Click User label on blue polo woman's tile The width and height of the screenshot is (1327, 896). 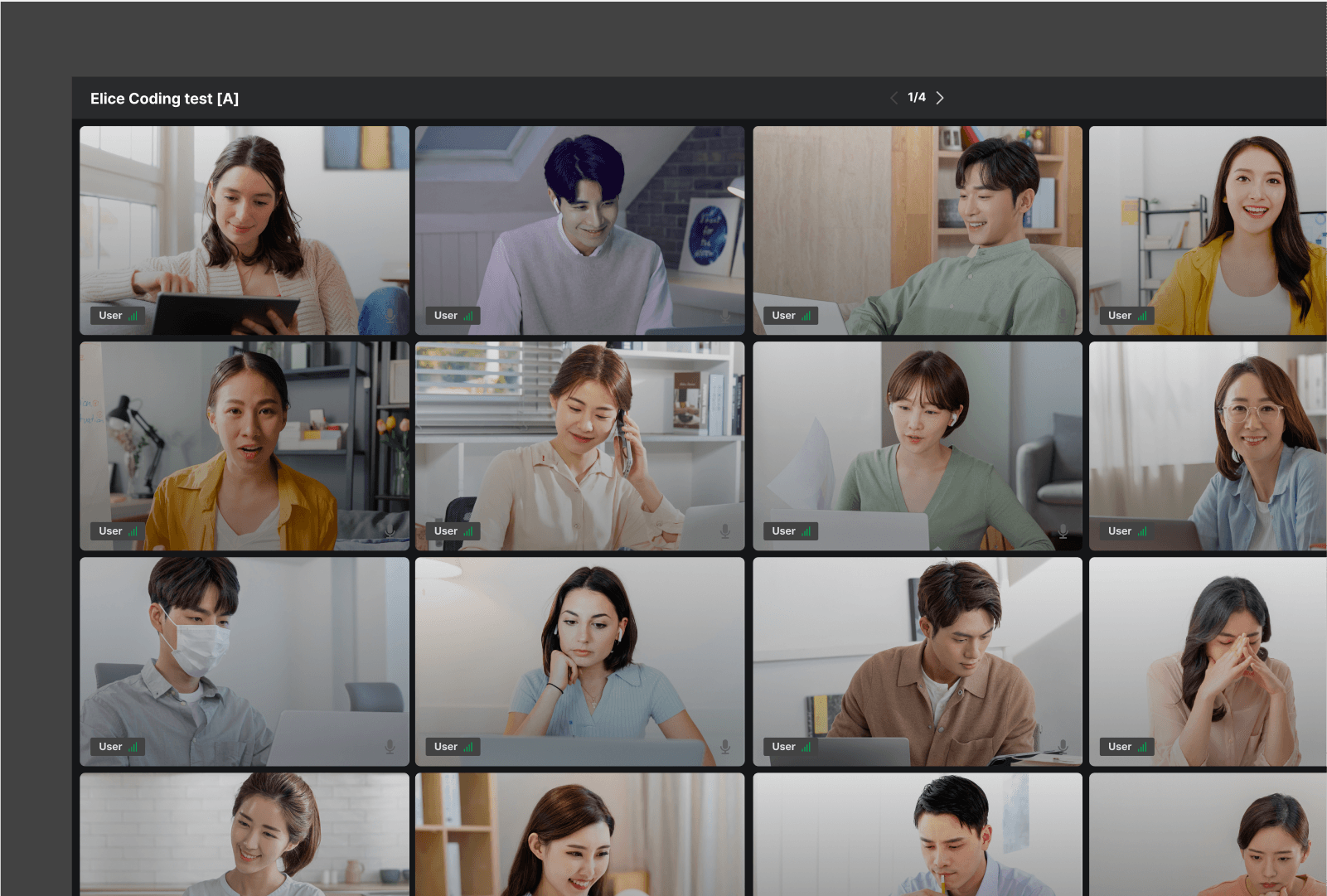[x=446, y=747]
